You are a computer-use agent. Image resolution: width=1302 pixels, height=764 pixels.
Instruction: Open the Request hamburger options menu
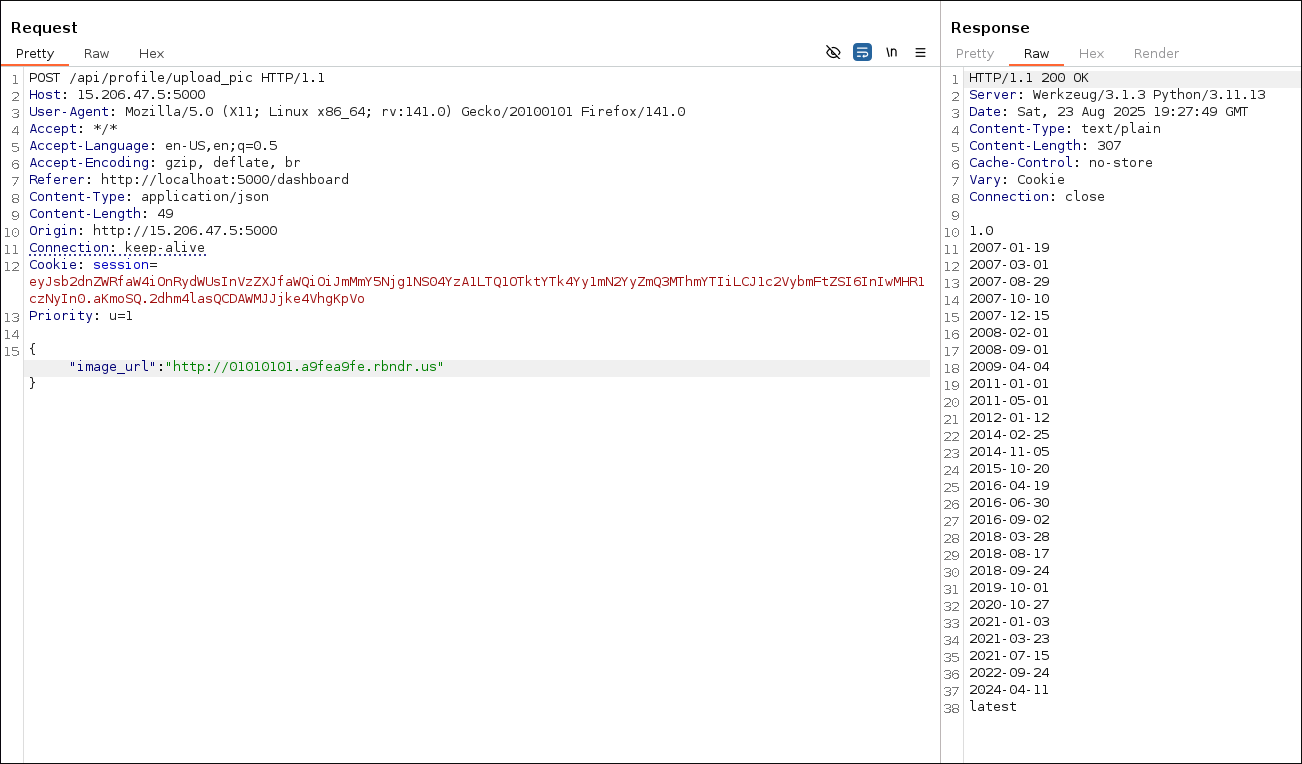tap(920, 52)
